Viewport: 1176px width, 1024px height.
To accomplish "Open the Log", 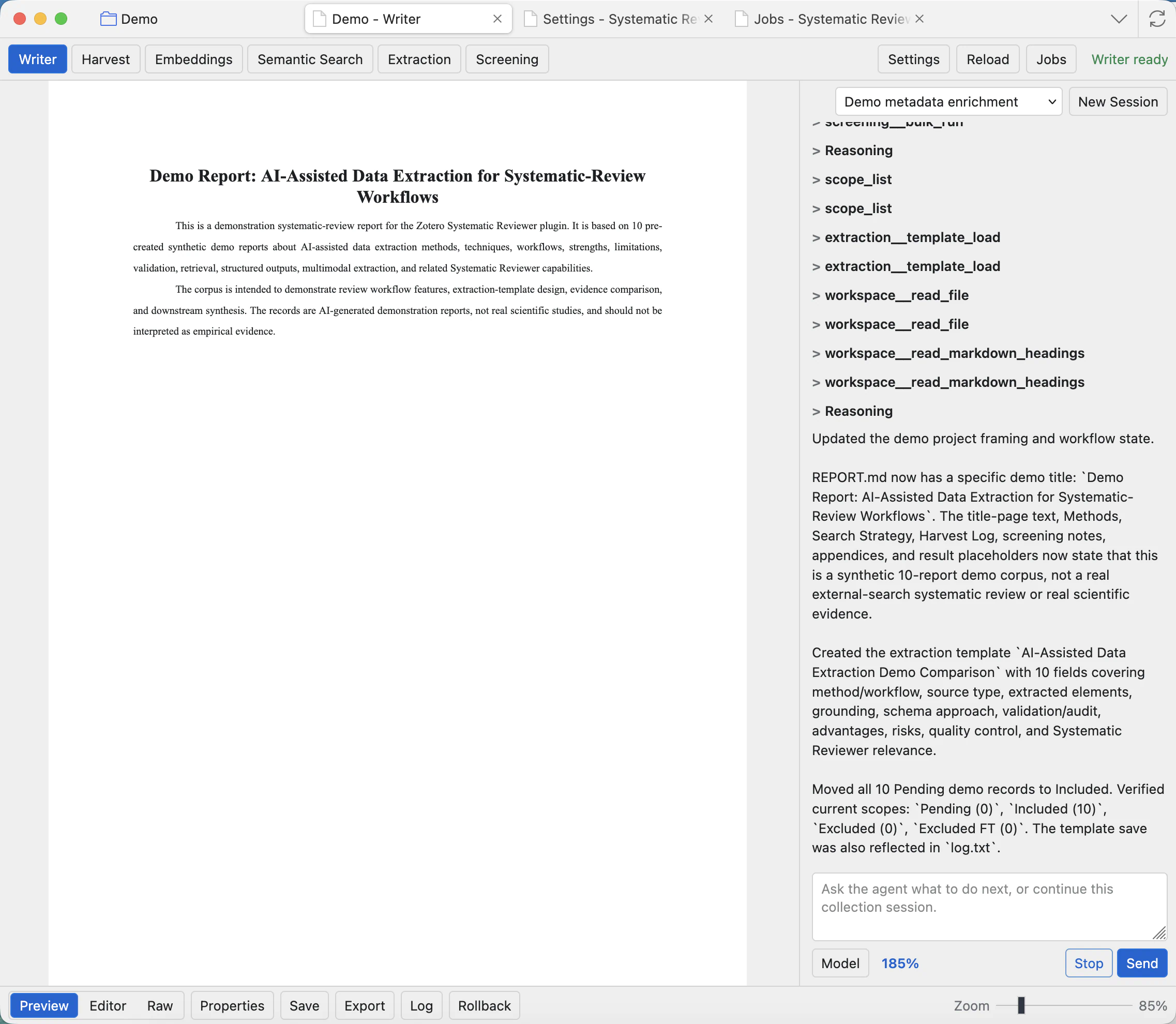I will click(x=421, y=1006).
